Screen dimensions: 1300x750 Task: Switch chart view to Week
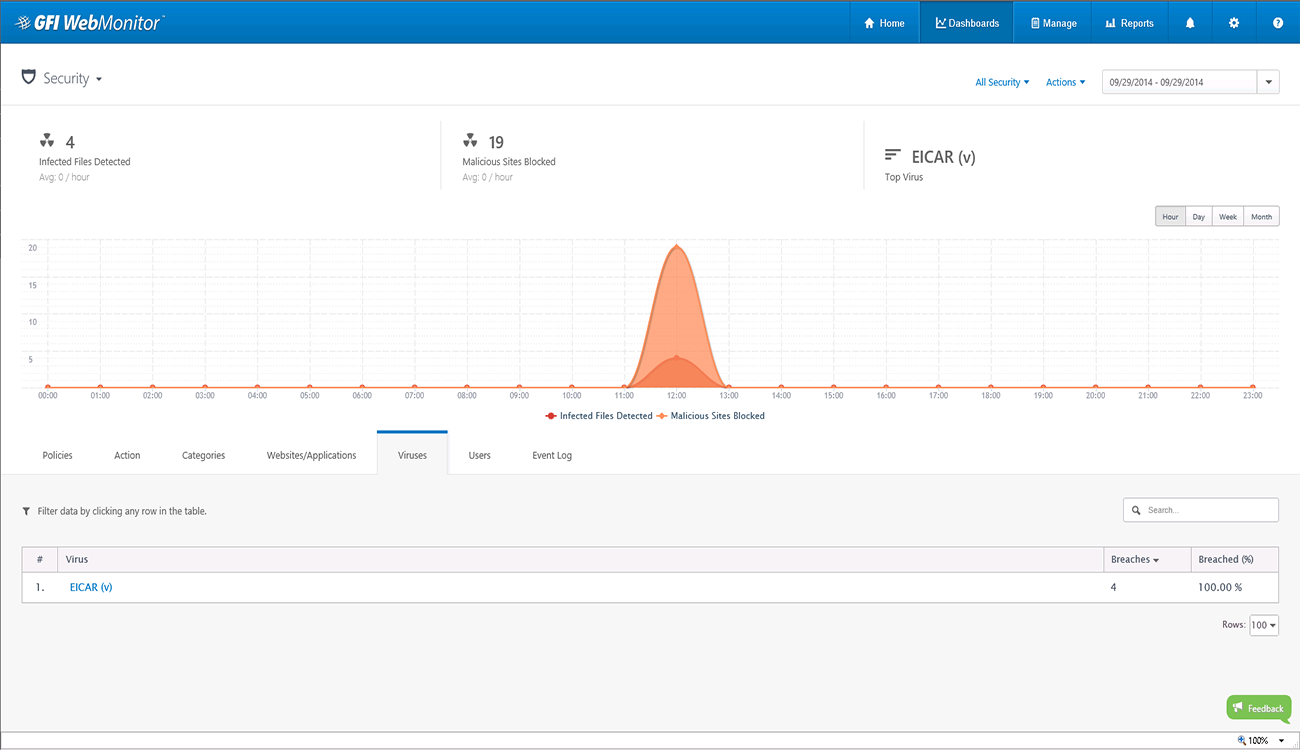pyautogui.click(x=1227, y=216)
